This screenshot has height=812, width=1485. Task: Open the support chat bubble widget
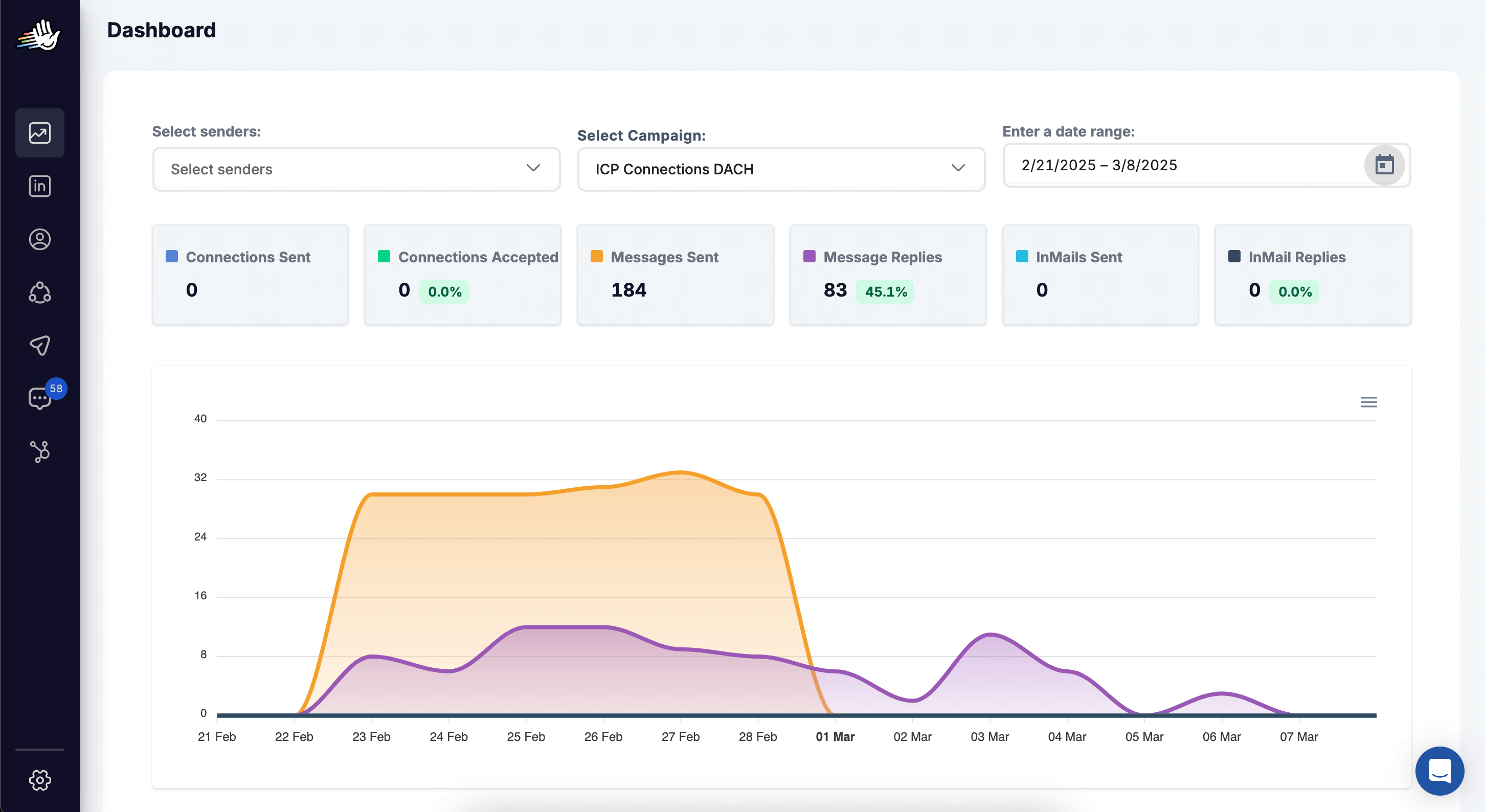click(1439, 771)
